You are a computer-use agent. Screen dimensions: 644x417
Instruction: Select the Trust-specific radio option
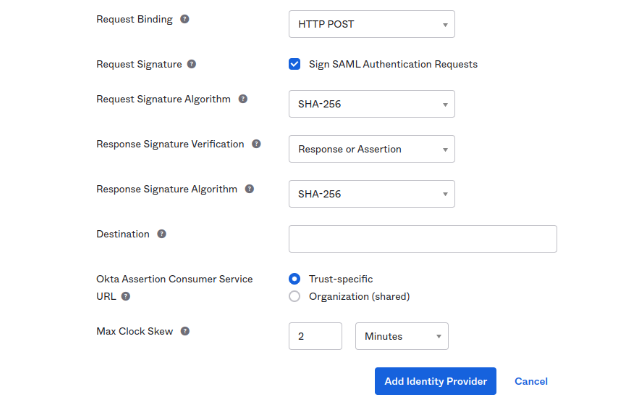[295, 279]
